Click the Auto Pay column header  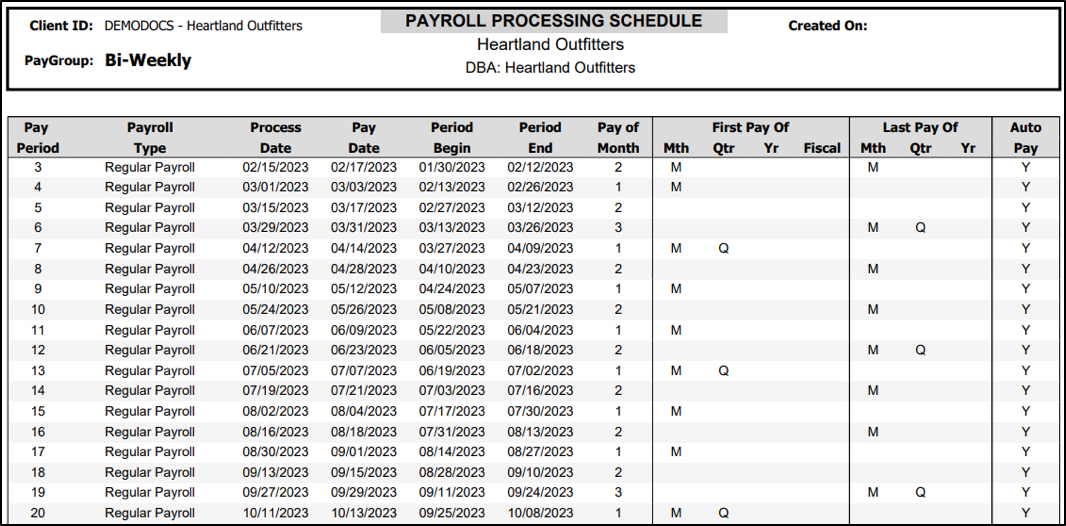click(1025, 138)
